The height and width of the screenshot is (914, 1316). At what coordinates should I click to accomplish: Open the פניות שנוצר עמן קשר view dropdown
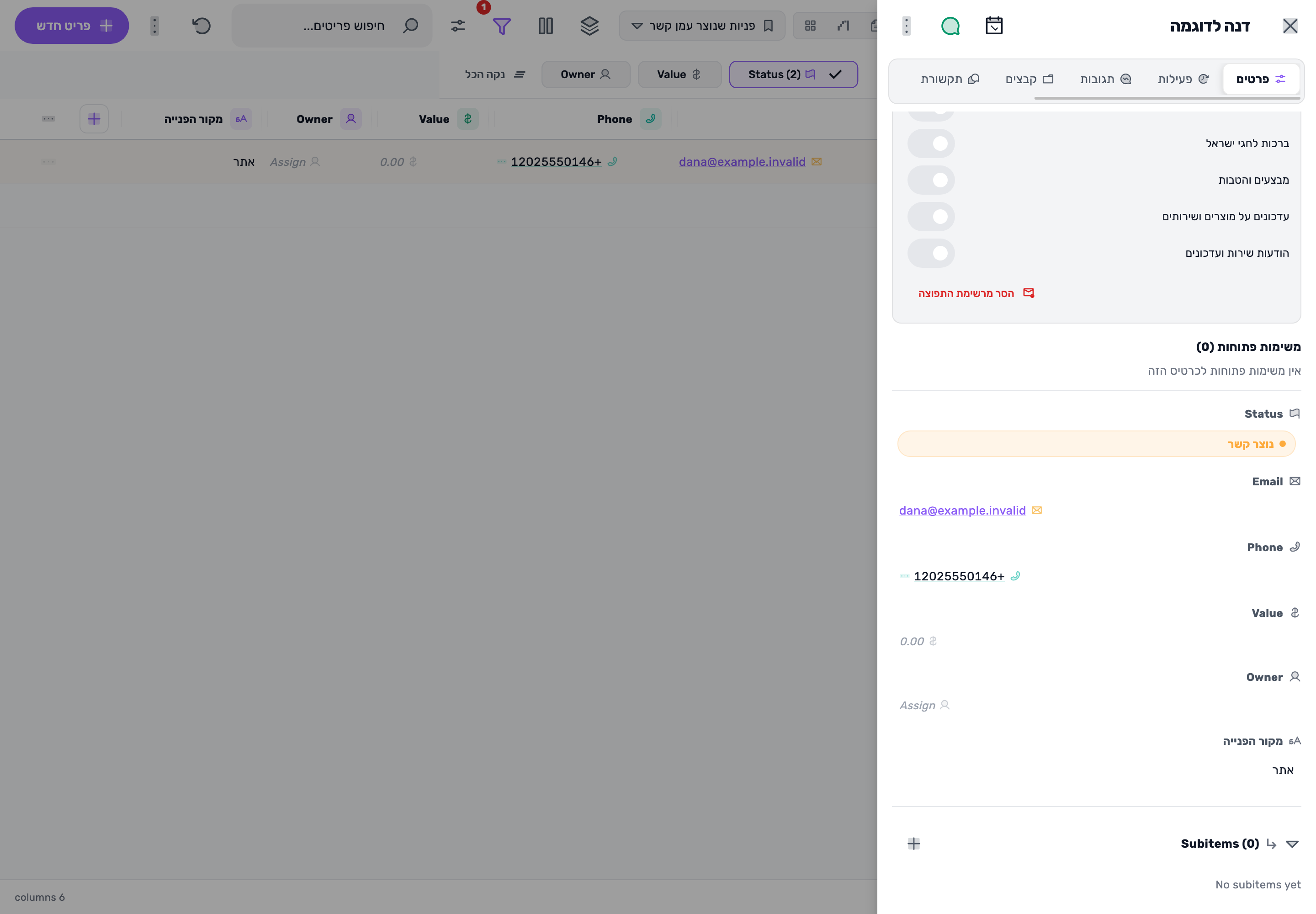click(x=702, y=26)
